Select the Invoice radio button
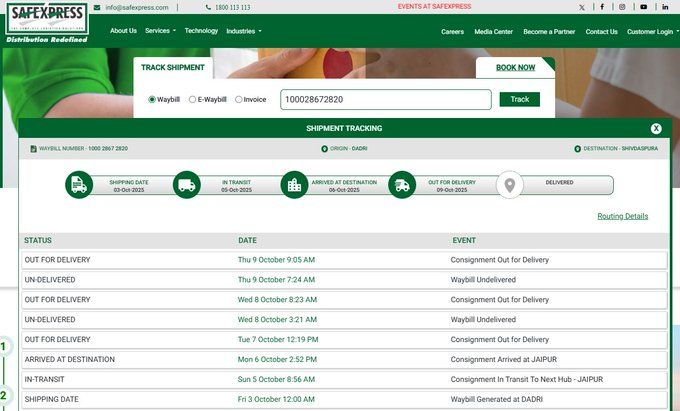Screen dimensions: 680x411 239,99
